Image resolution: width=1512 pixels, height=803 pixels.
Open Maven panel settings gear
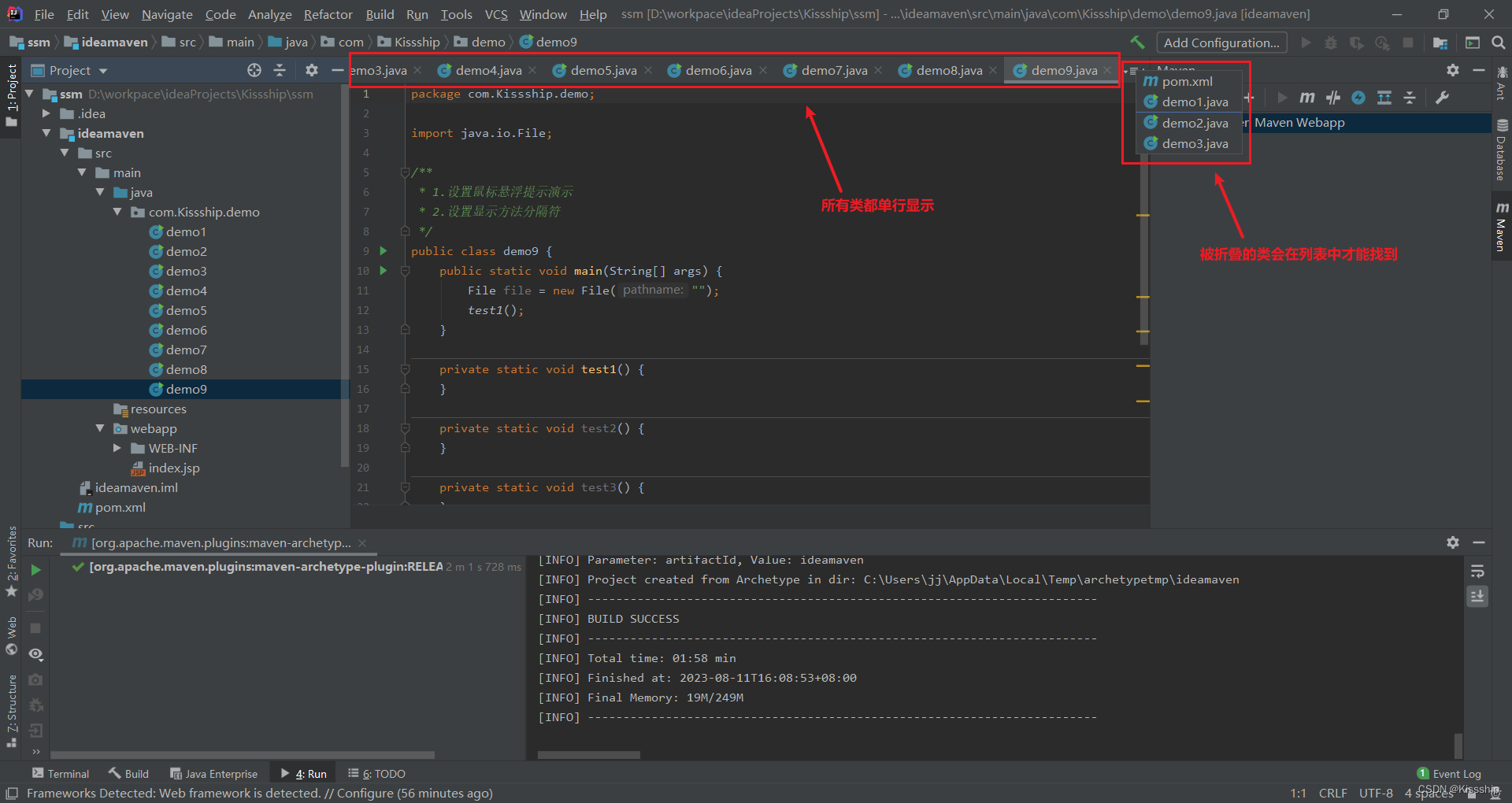(1453, 70)
